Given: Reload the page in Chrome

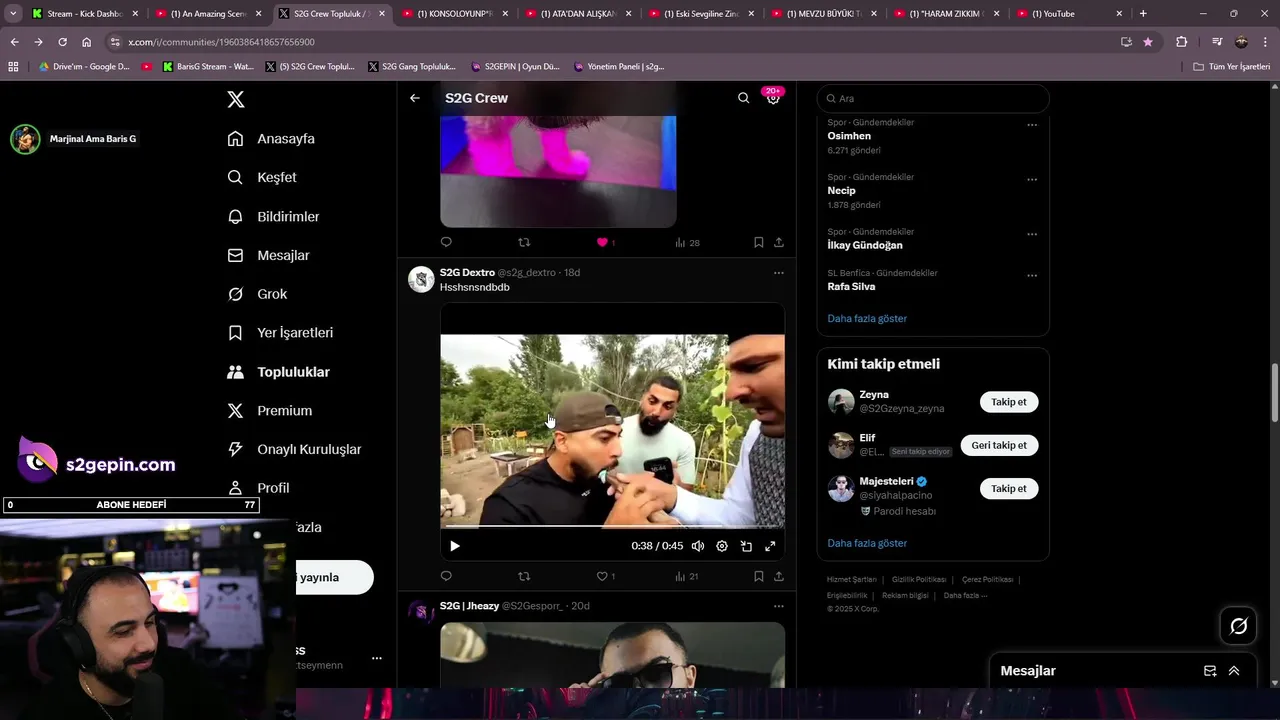Looking at the screenshot, I should coord(62,42).
